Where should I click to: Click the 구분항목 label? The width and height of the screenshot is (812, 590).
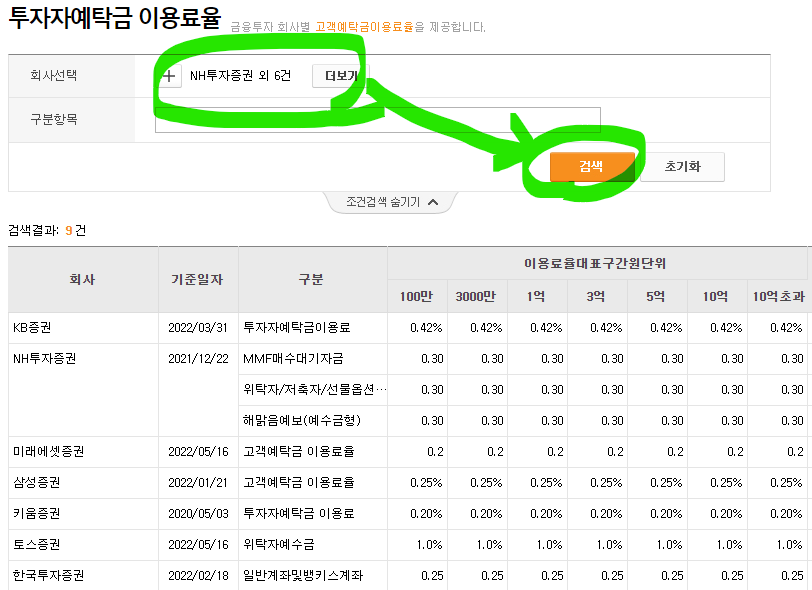[53, 120]
